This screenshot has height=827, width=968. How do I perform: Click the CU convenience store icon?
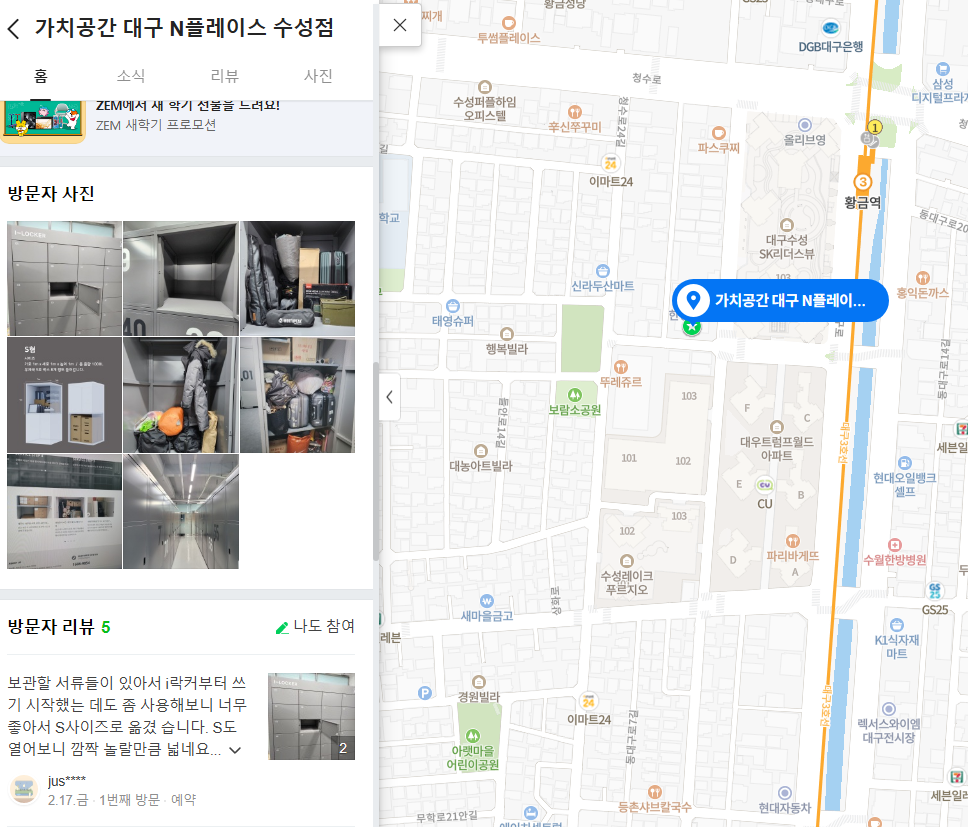coord(765,485)
